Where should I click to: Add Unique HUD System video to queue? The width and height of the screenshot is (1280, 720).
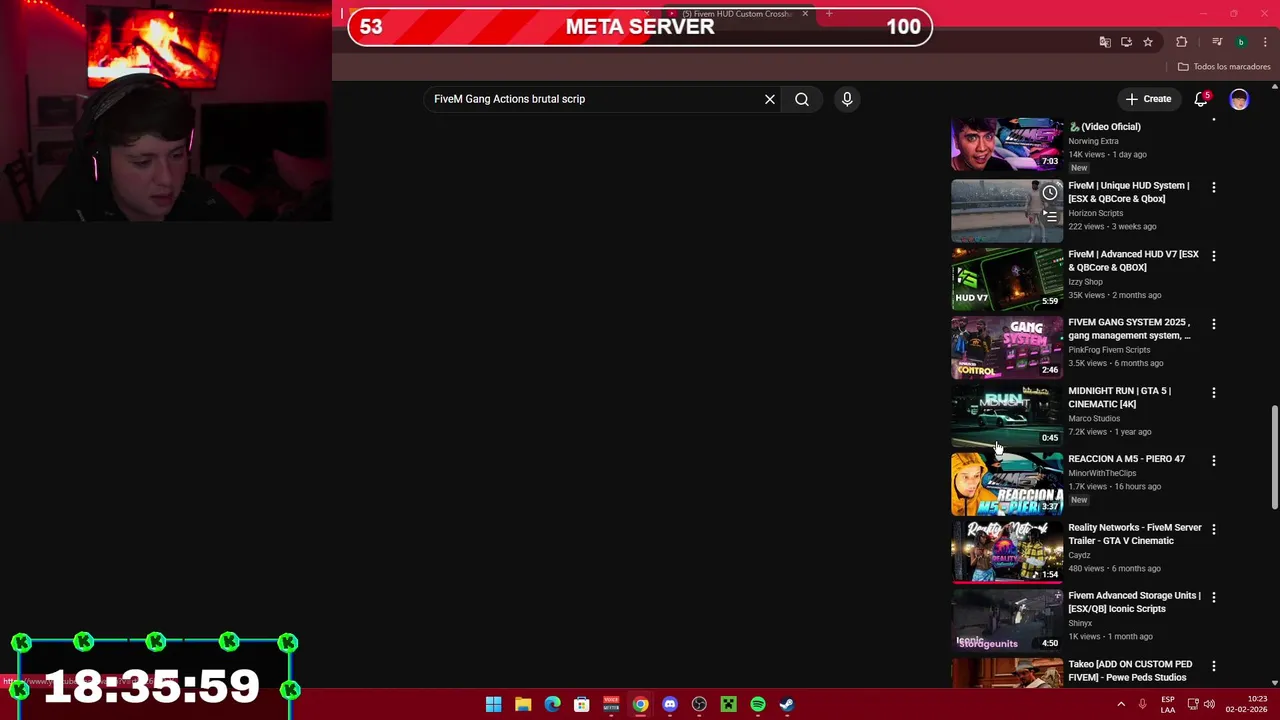[1050, 216]
